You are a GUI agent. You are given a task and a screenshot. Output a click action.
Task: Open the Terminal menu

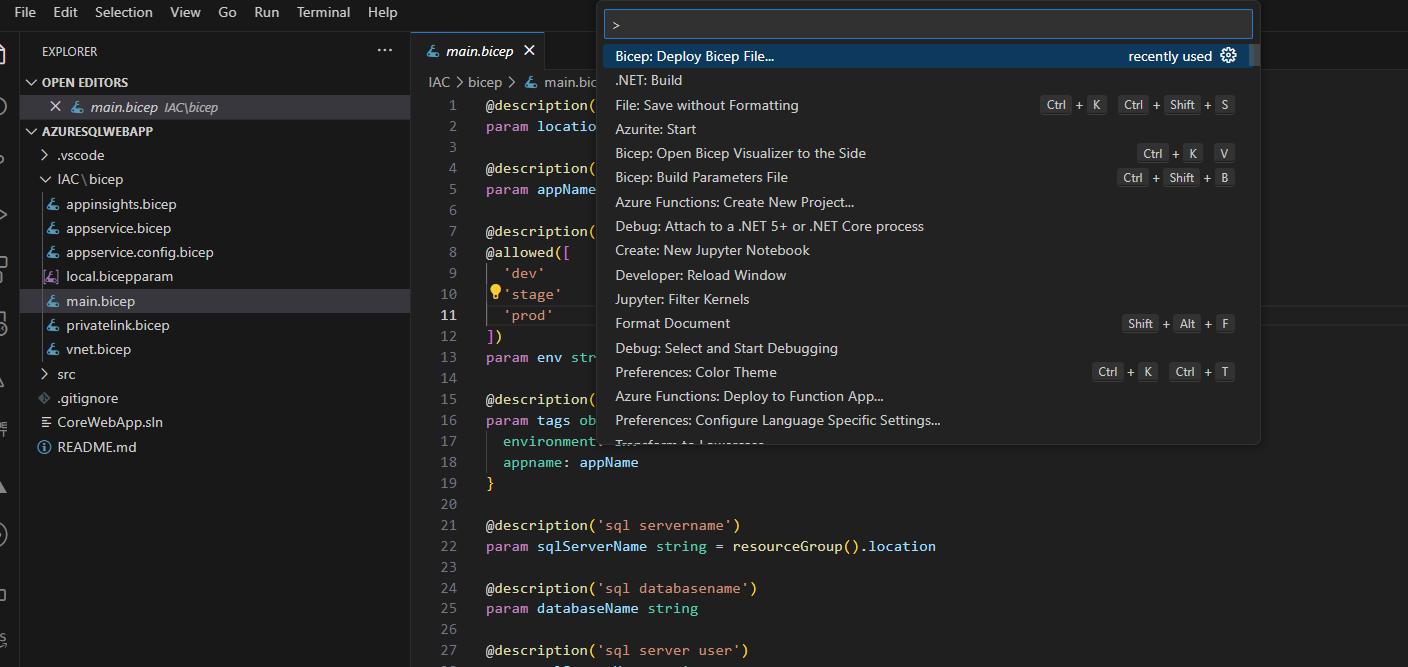pos(322,12)
